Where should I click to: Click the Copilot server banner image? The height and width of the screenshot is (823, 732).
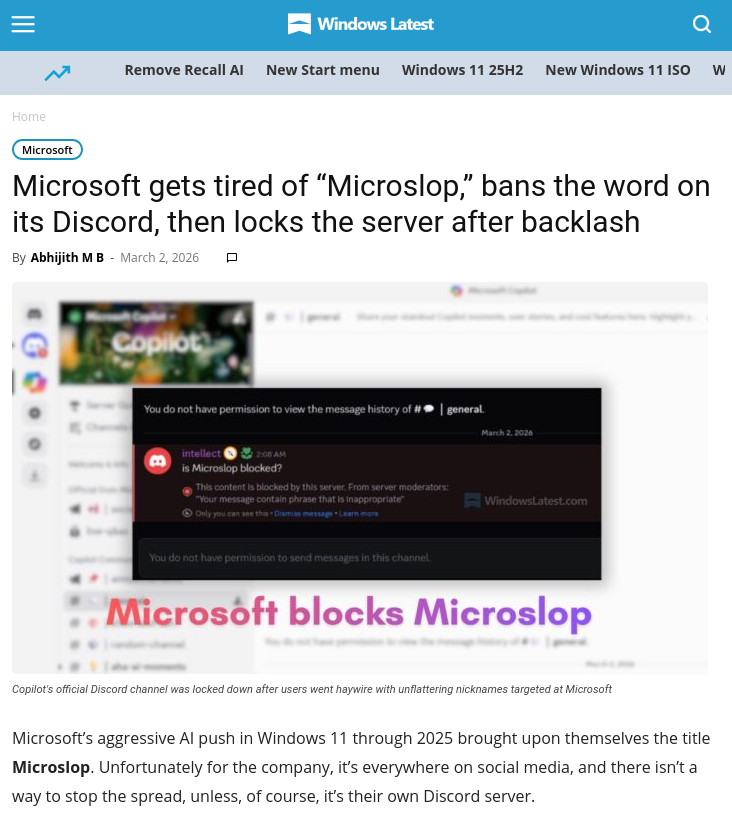click(x=156, y=343)
